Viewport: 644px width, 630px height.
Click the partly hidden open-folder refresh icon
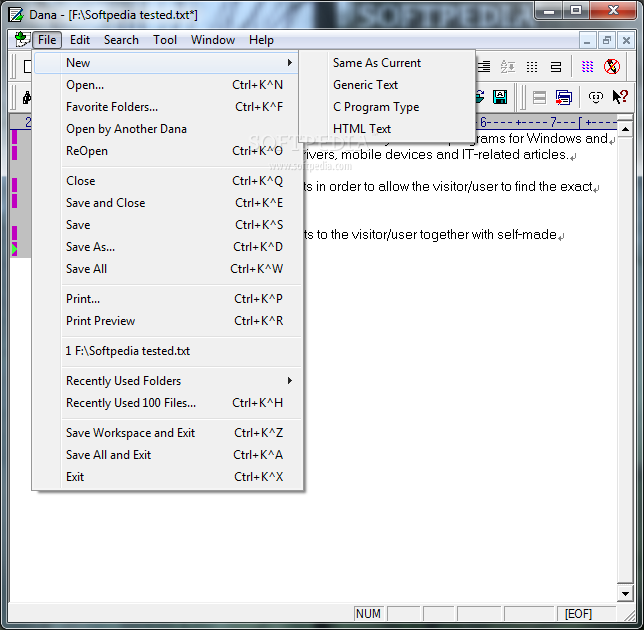coord(480,97)
